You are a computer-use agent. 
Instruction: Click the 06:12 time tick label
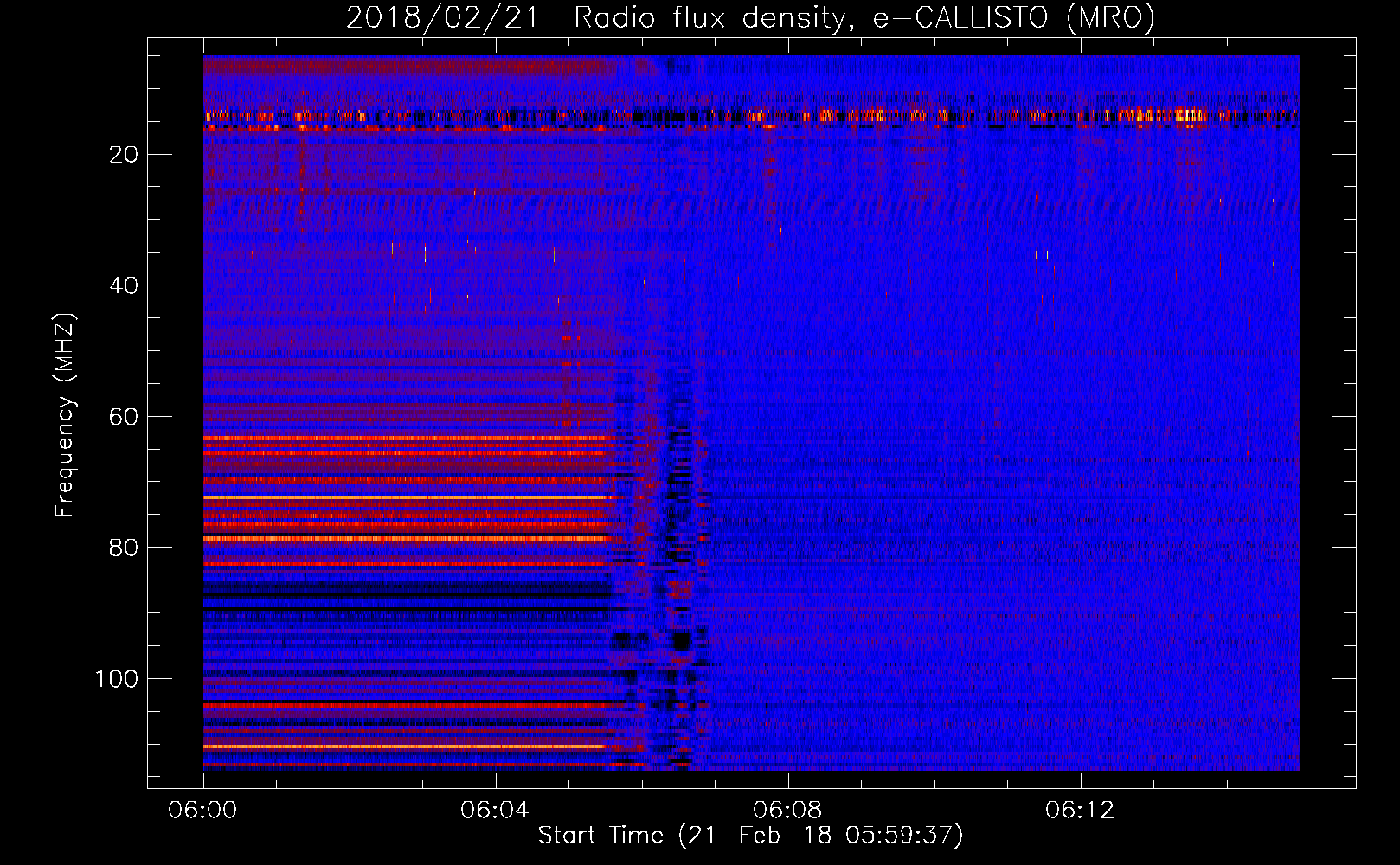[1080, 811]
